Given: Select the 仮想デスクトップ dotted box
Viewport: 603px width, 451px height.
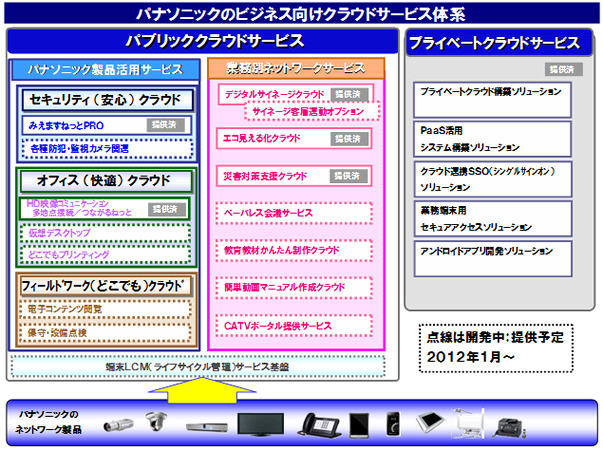Looking at the screenshot, I should click(105, 233).
